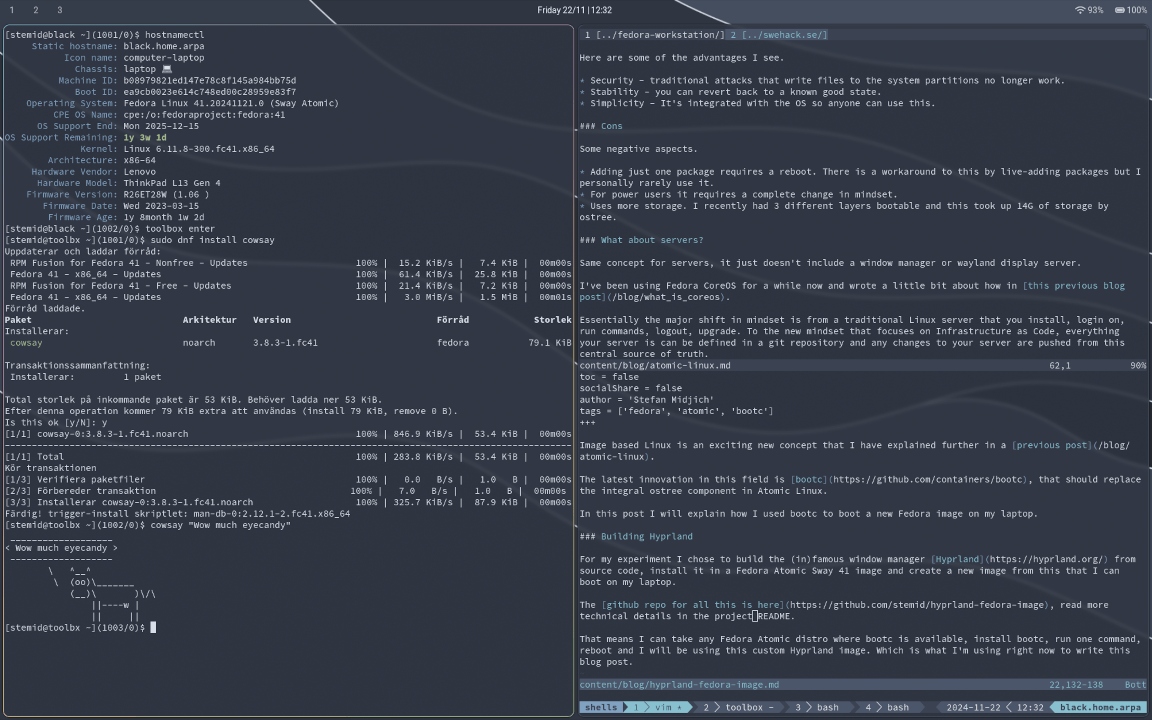Screen dimensions: 1152x720
Task: Select tmux window 1 vim
Action: click(655, 707)
